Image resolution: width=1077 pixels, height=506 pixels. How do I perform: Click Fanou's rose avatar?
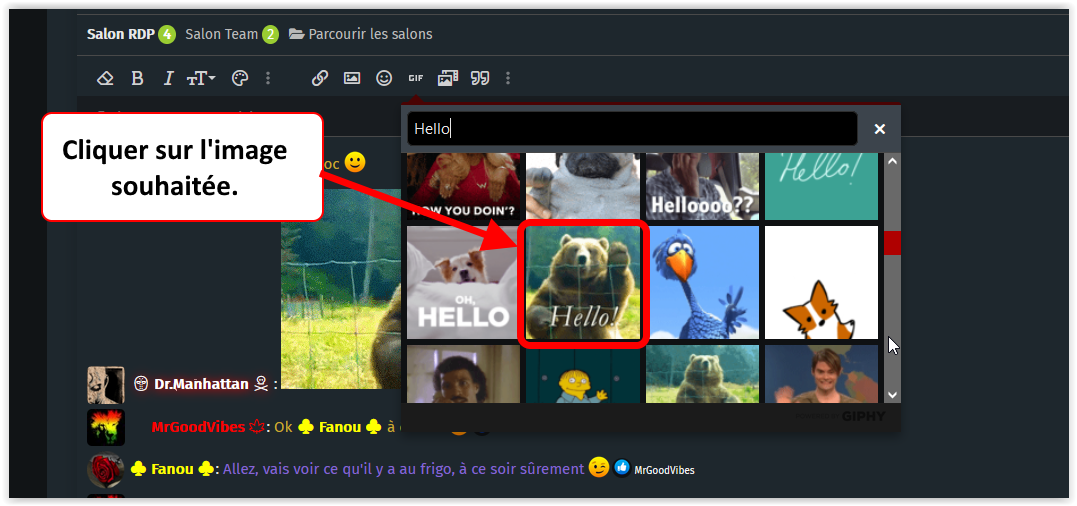(106, 470)
